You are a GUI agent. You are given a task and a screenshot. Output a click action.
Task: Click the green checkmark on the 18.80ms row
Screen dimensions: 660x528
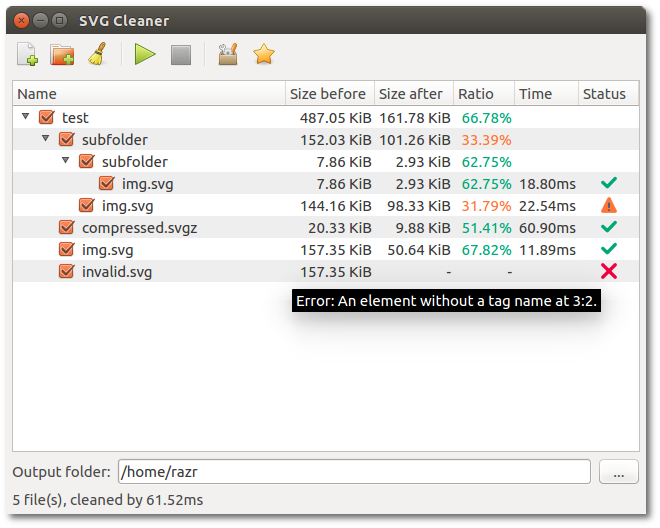(609, 183)
